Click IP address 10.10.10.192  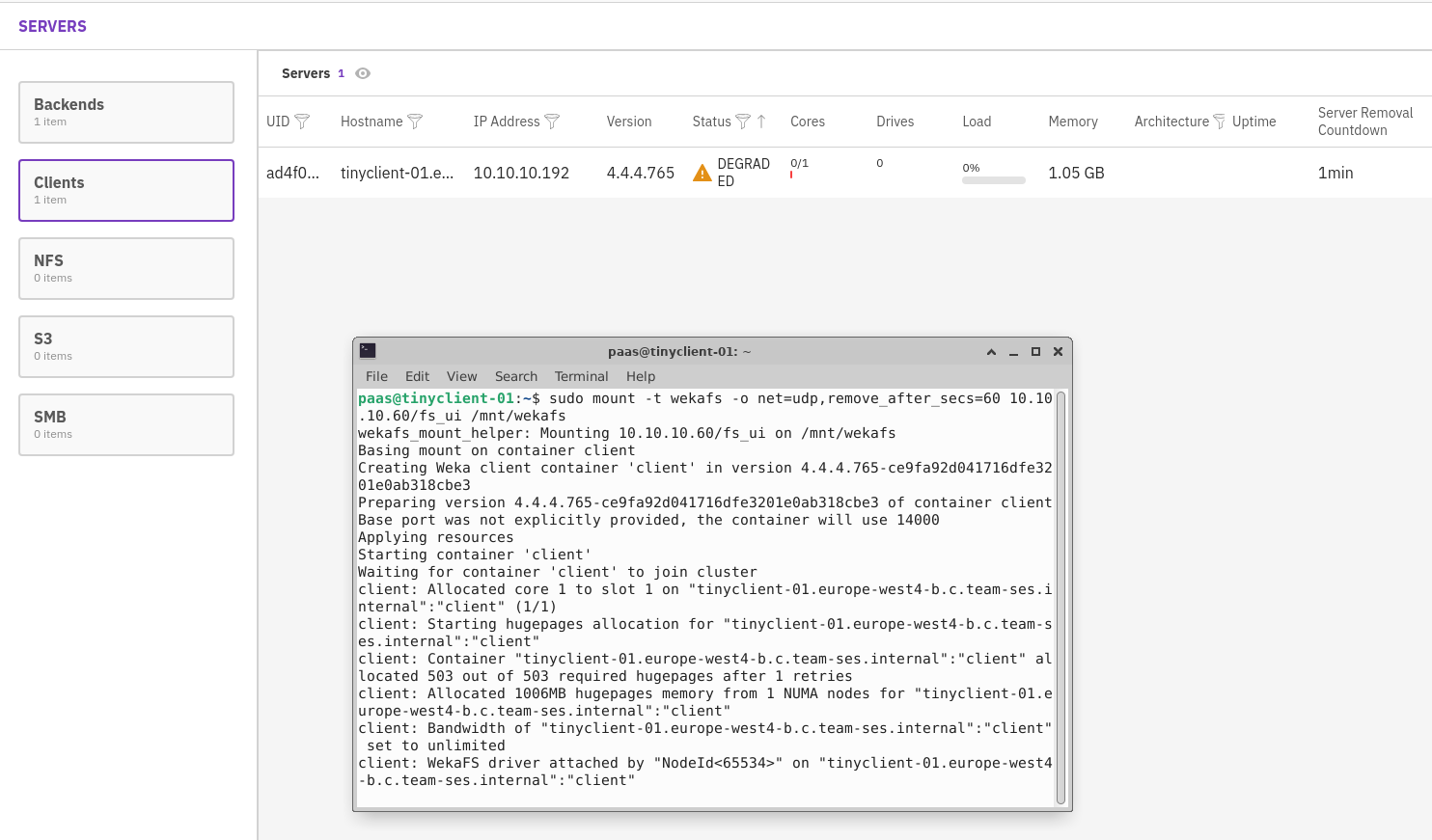[x=521, y=173]
